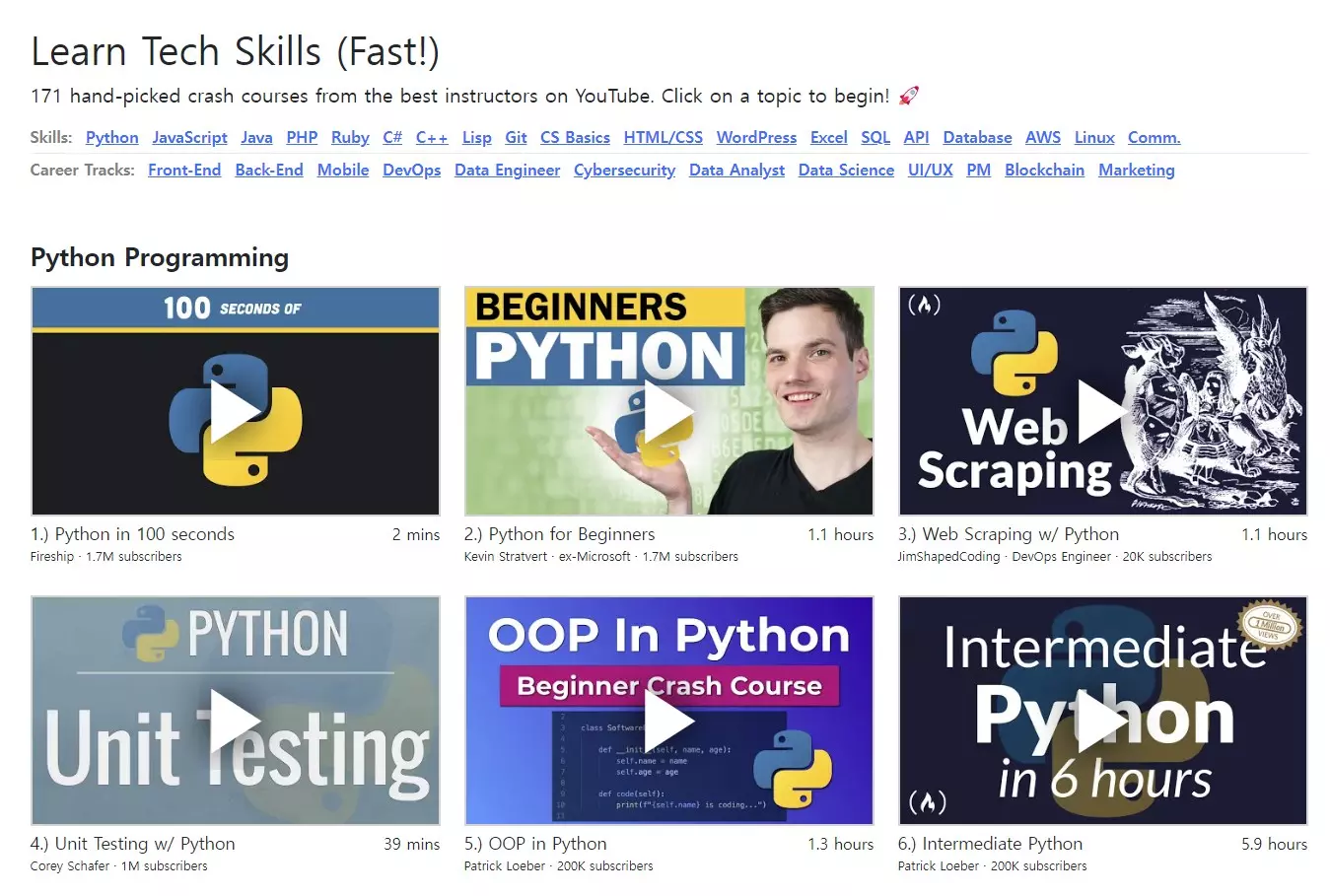Select the DevOps career track
The height and width of the screenshot is (896, 1330).
pos(411,170)
